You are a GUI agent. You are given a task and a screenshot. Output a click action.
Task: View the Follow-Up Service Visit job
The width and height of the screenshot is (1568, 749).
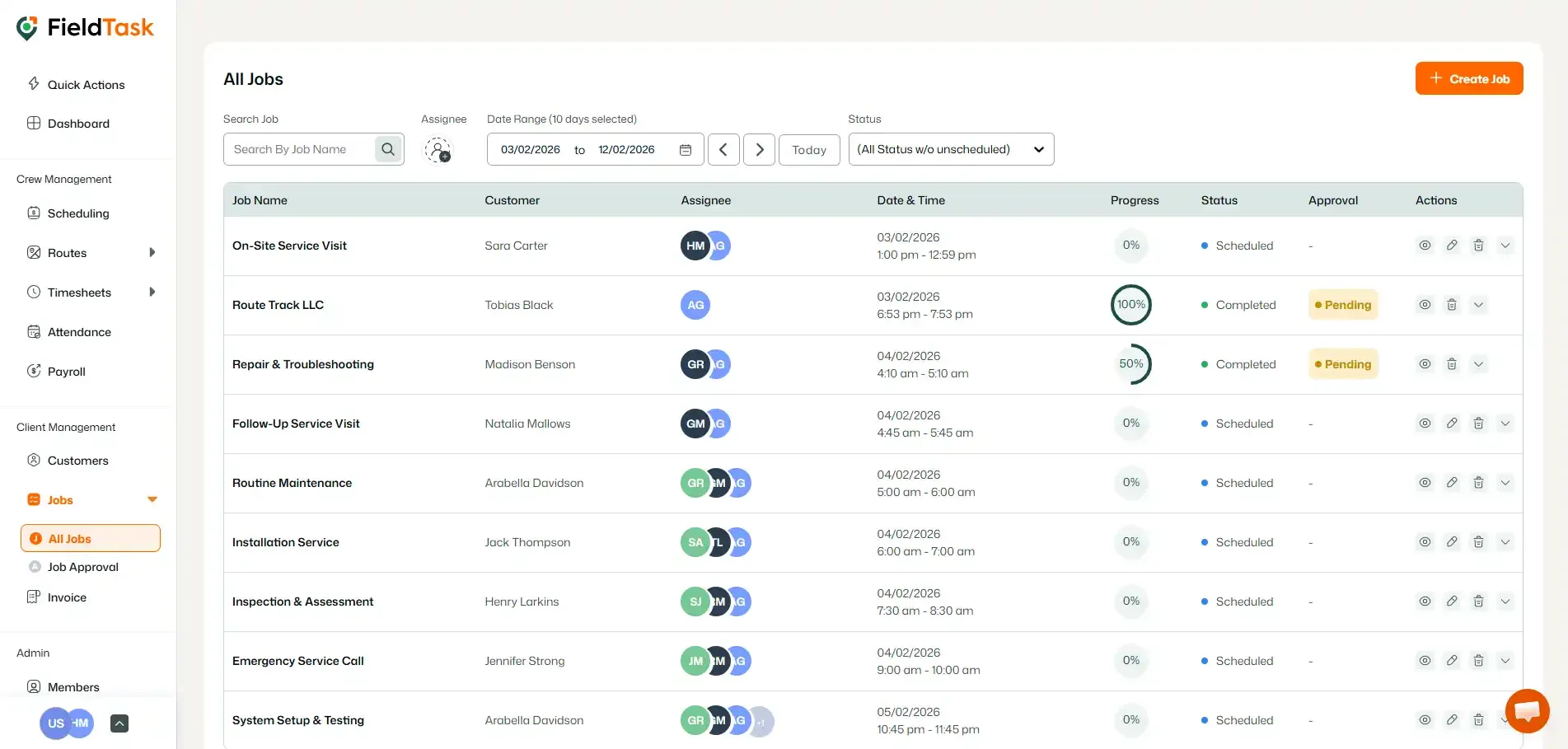pos(1425,424)
